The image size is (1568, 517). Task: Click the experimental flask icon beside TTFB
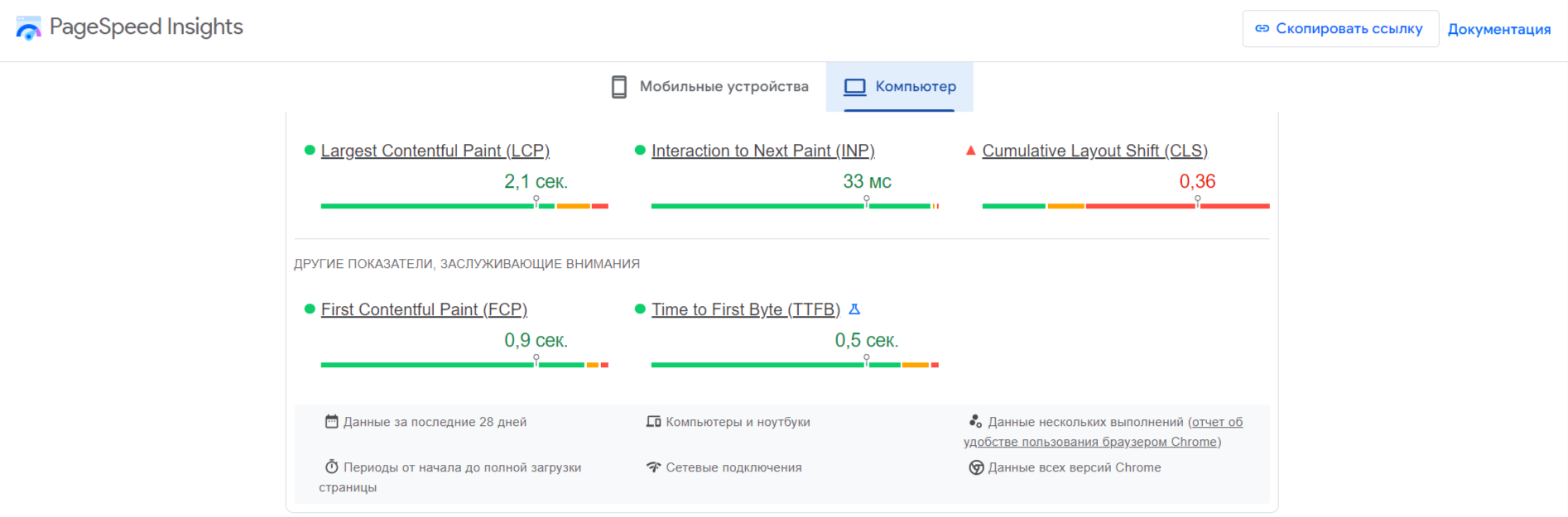[854, 309]
